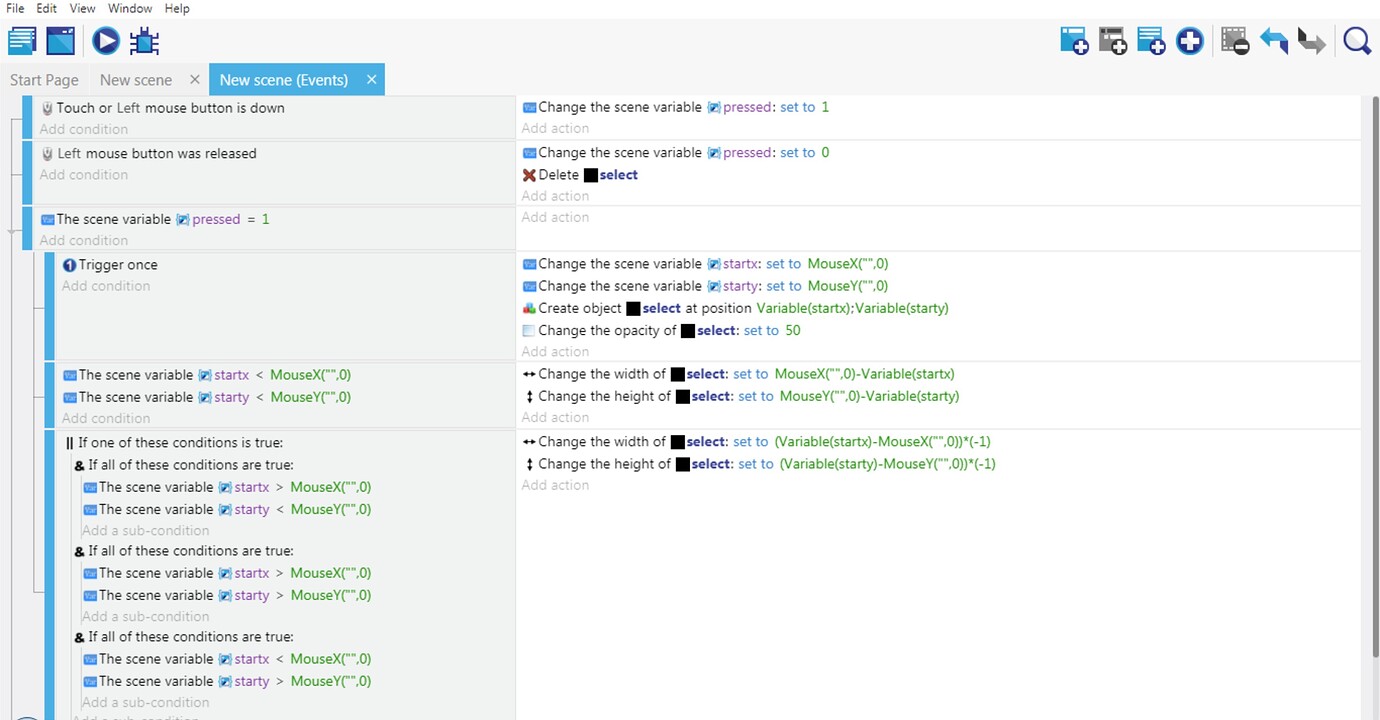1380x720 pixels.
Task: Add action below Delete select
Action: click(555, 196)
